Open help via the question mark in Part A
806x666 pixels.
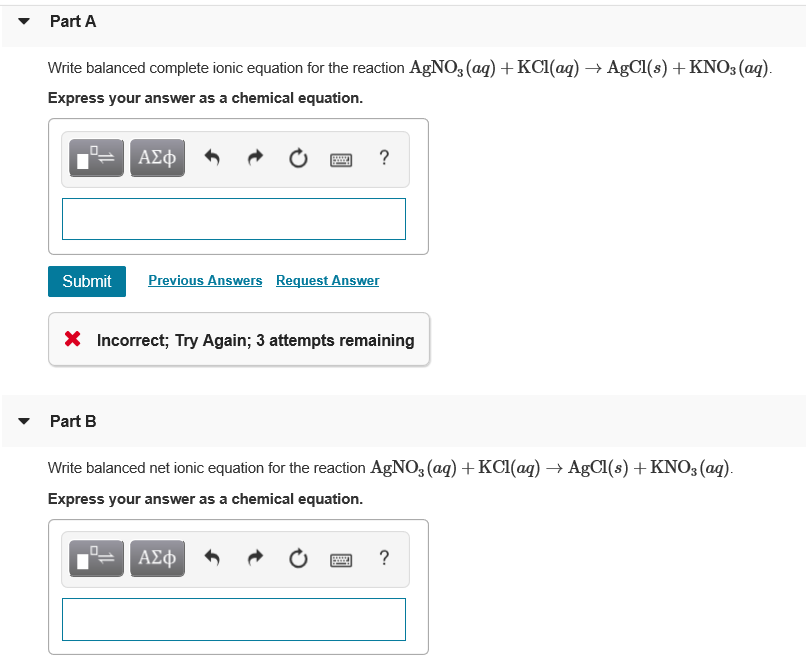[384, 157]
